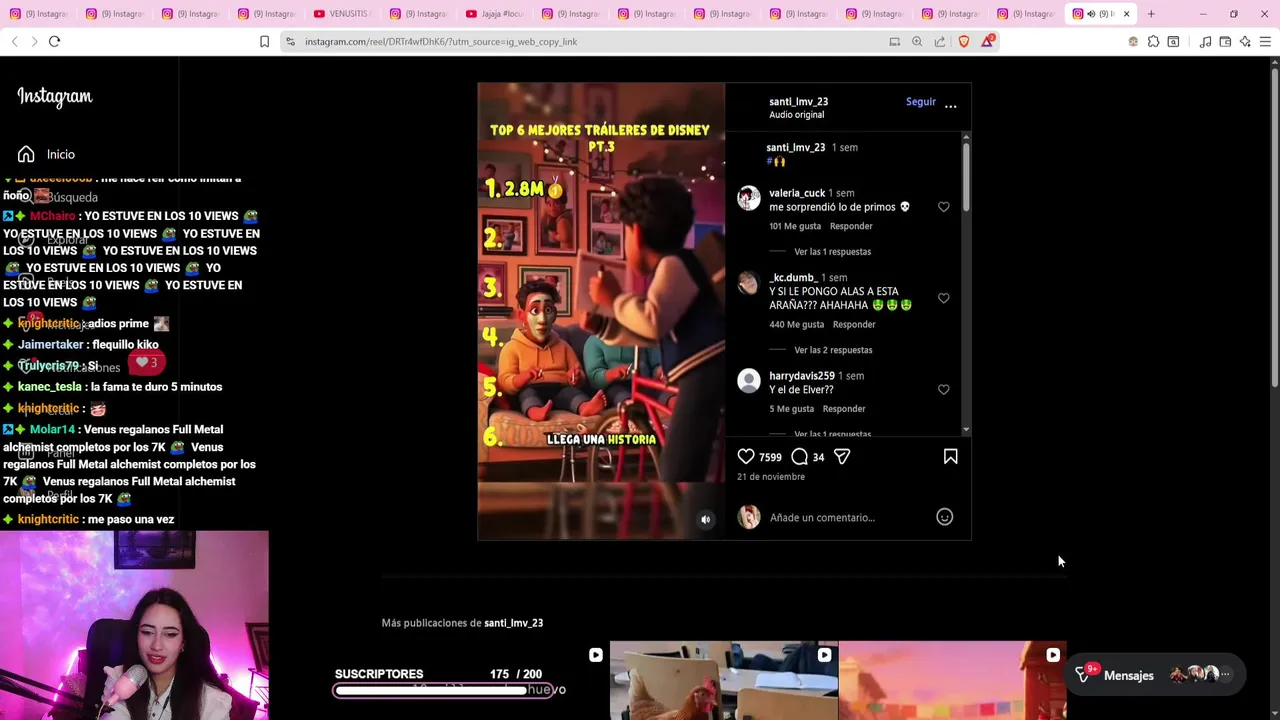1280x720 pixels.
Task: Open the Leo AI sparkle icon
Action: pos(1245,41)
